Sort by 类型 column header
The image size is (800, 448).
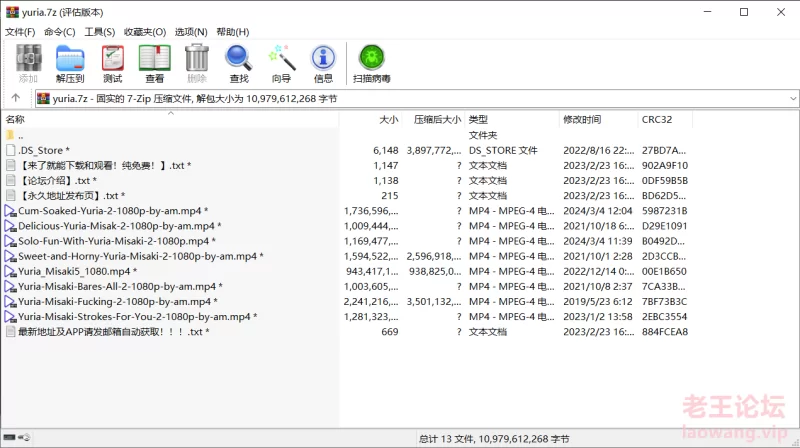(x=512, y=119)
